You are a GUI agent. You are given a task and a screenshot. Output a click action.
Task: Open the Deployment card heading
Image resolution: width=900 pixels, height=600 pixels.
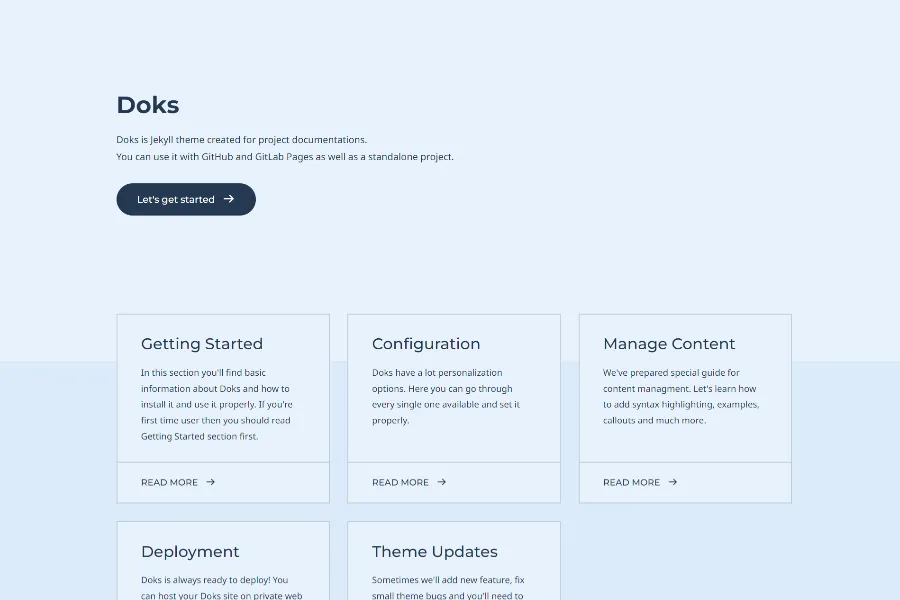point(190,552)
